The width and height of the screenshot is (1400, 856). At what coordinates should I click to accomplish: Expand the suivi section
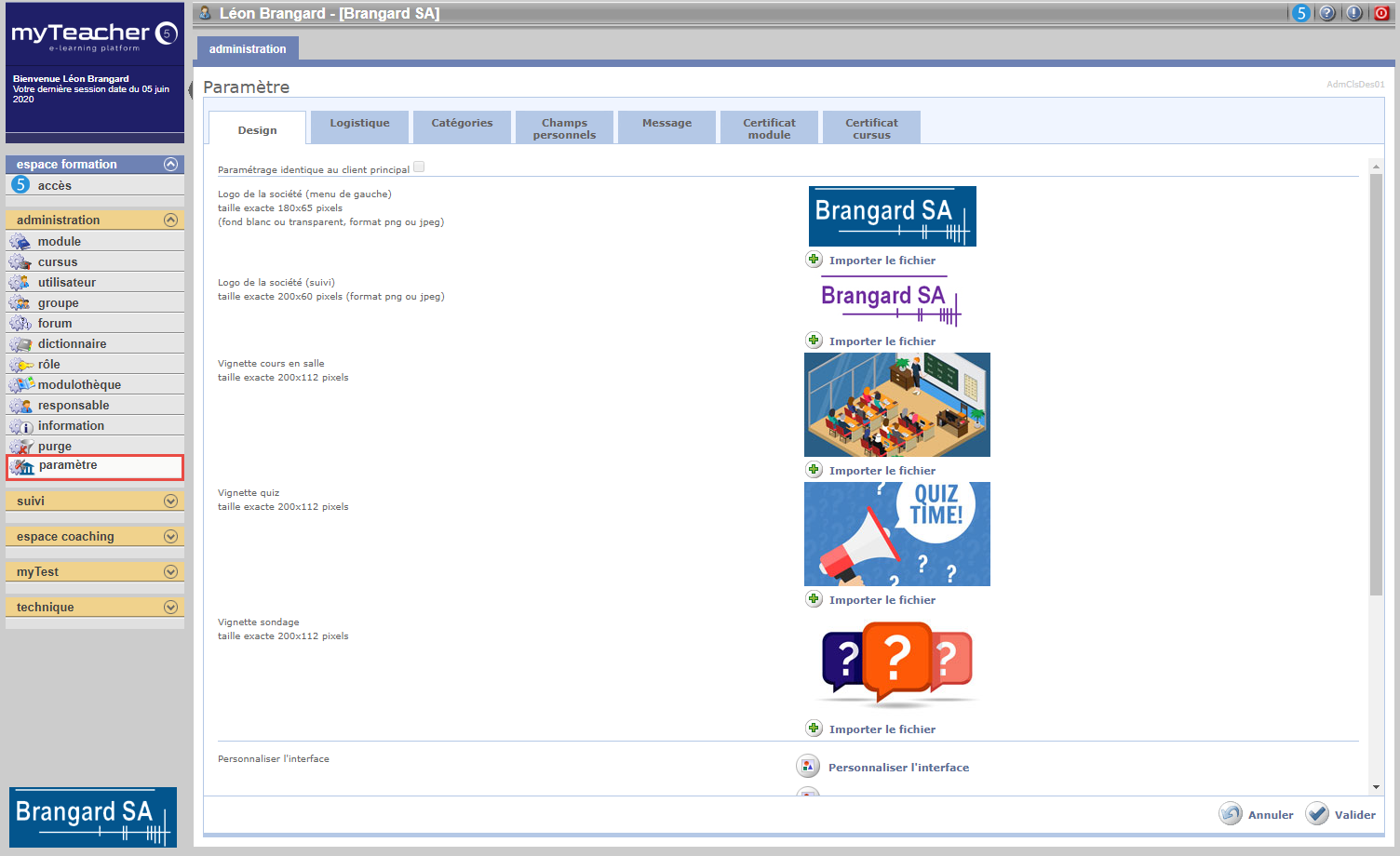170,501
